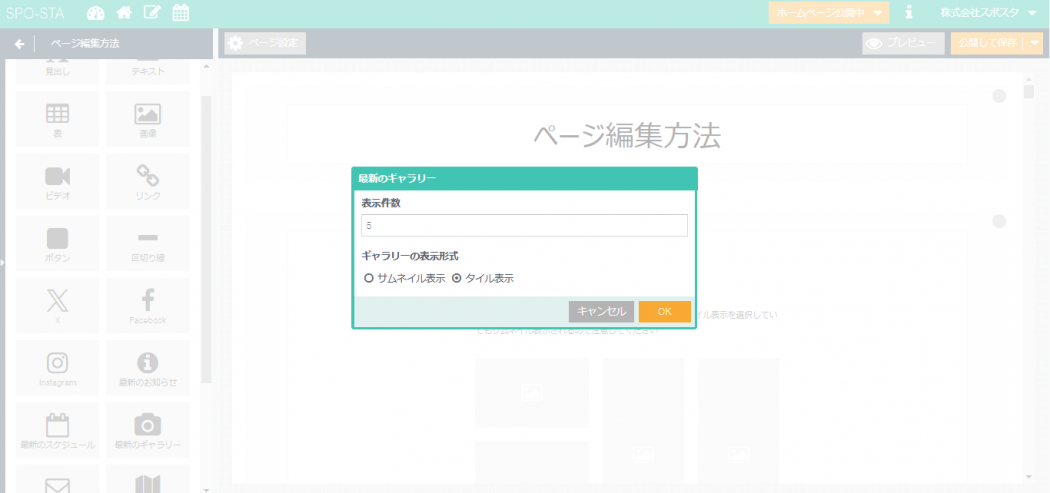1050x493 pixels.
Task: Go to home via the house icon
Action: 124,13
